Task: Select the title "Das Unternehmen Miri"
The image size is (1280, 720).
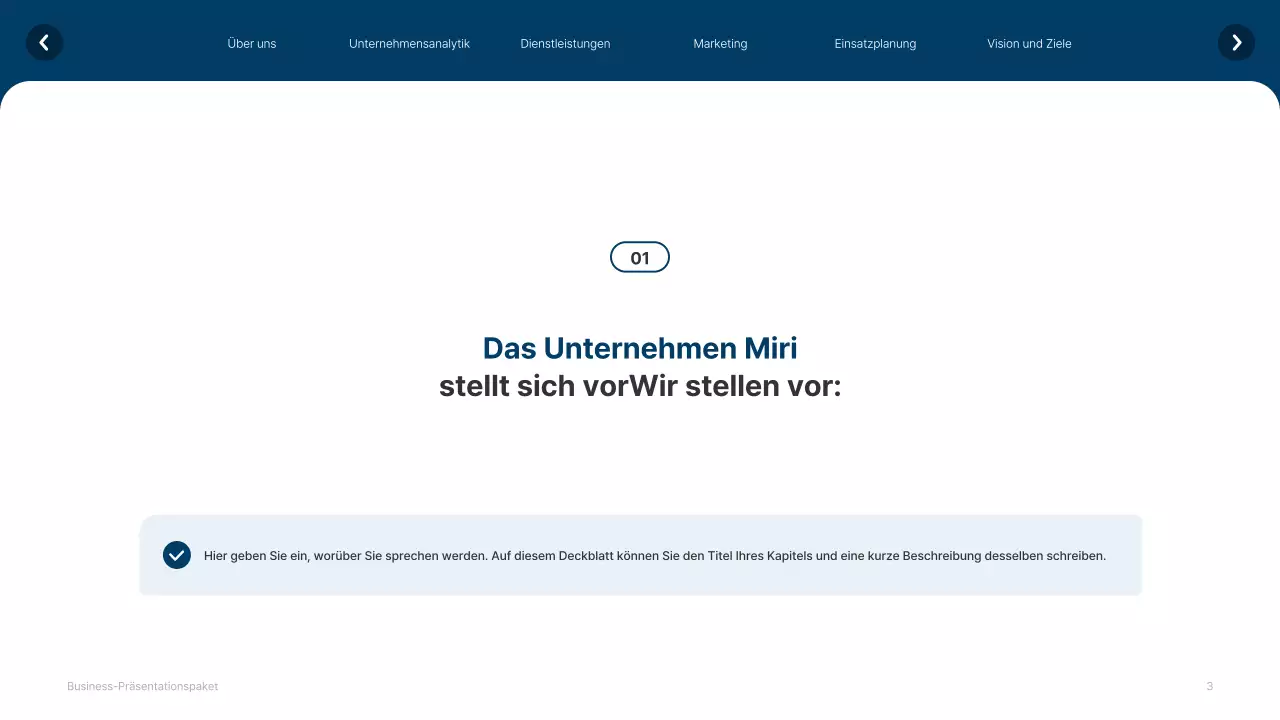Action: click(x=640, y=348)
